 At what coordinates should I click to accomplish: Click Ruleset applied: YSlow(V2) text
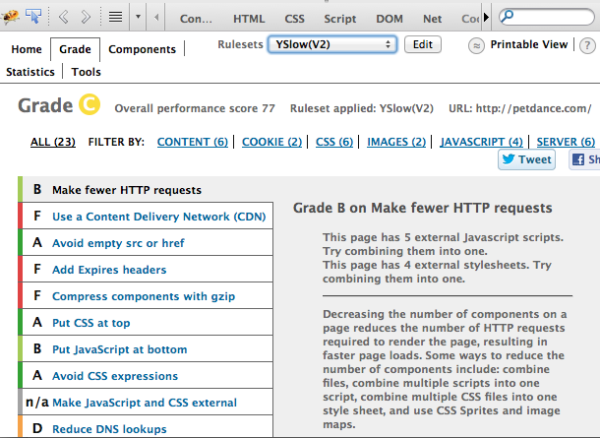pos(362,109)
